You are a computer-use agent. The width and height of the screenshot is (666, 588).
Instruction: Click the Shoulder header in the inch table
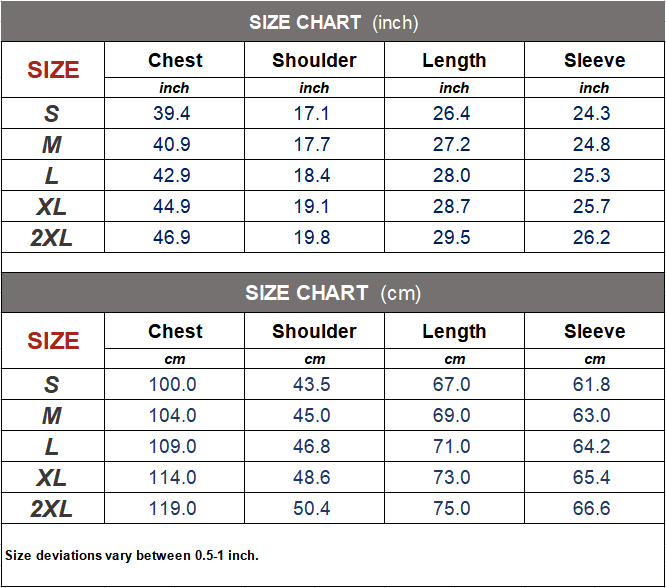click(314, 61)
